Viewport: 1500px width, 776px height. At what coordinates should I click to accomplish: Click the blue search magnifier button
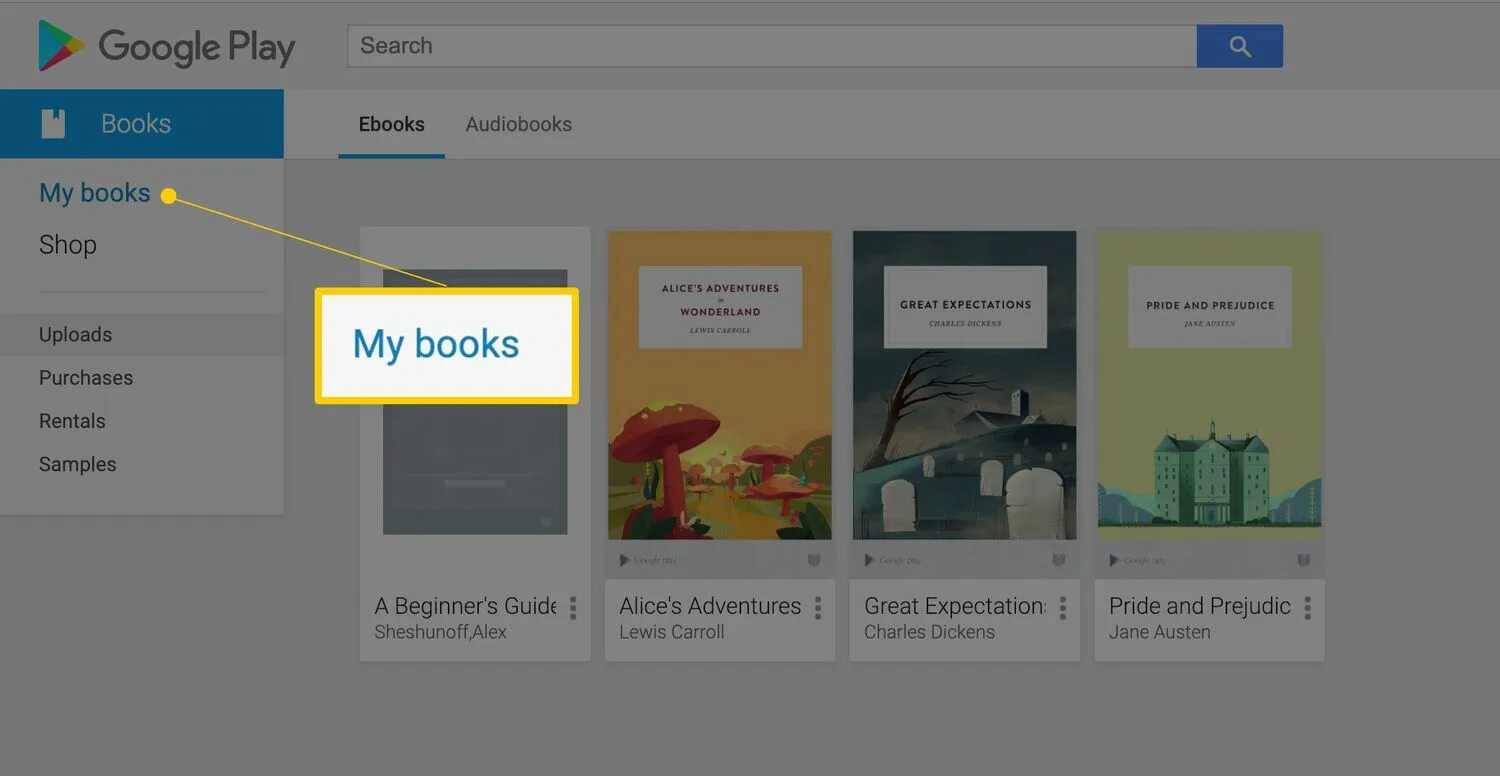(x=1239, y=46)
